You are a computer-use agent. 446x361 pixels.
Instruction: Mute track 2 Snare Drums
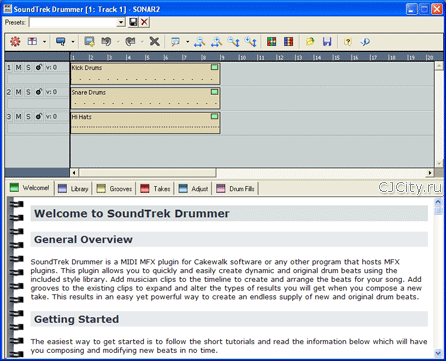(x=18, y=92)
